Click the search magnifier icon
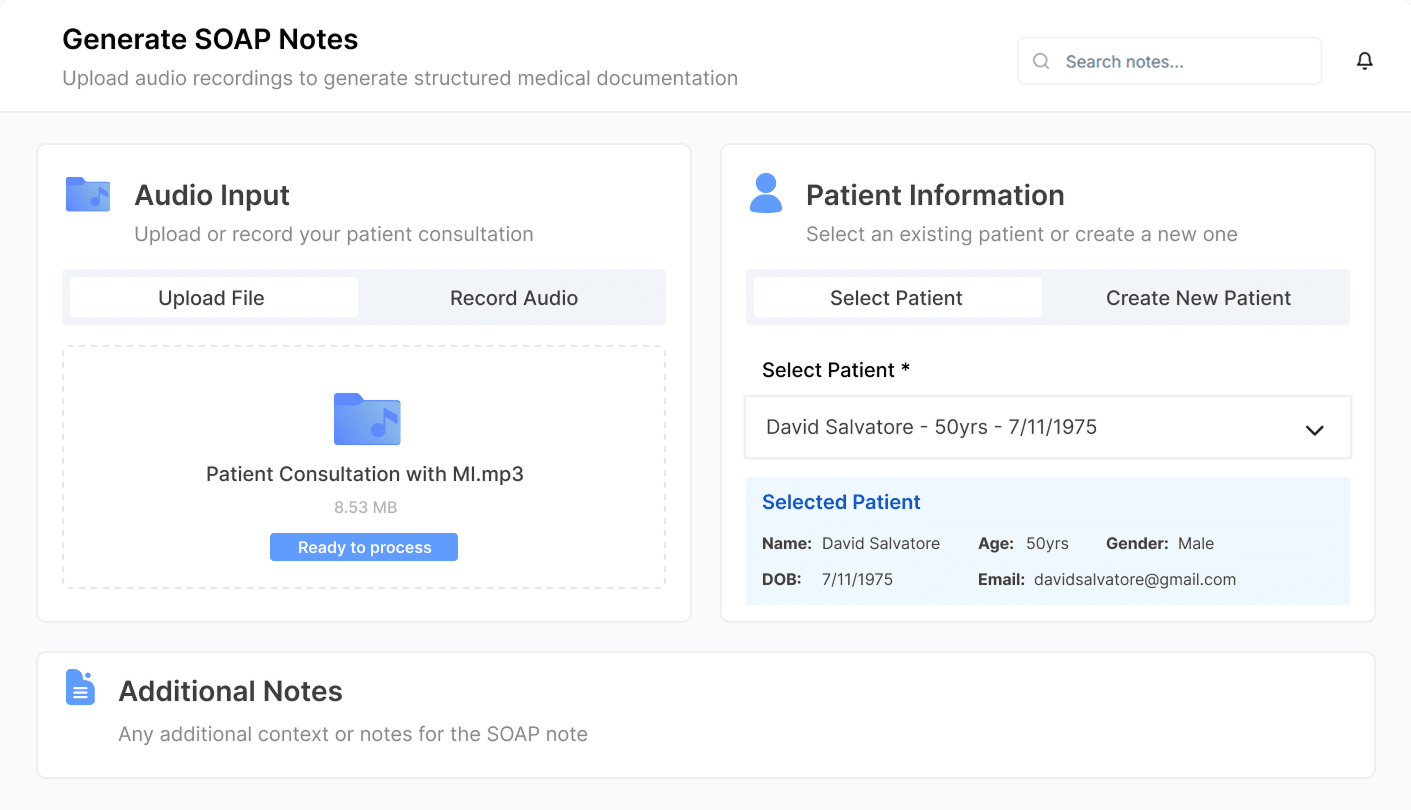 point(1041,61)
